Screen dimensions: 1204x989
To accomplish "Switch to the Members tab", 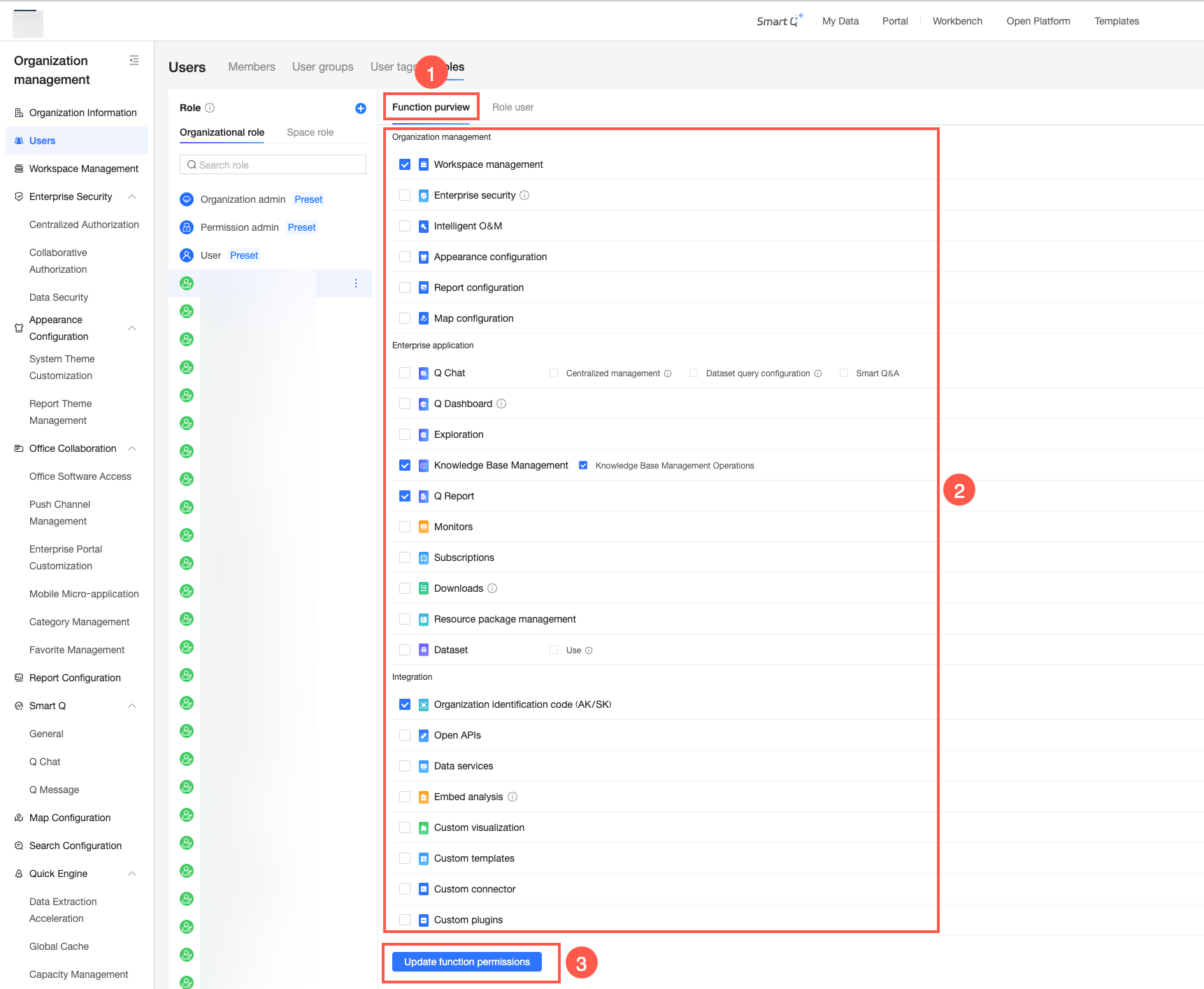I will click(x=252, y=66).
